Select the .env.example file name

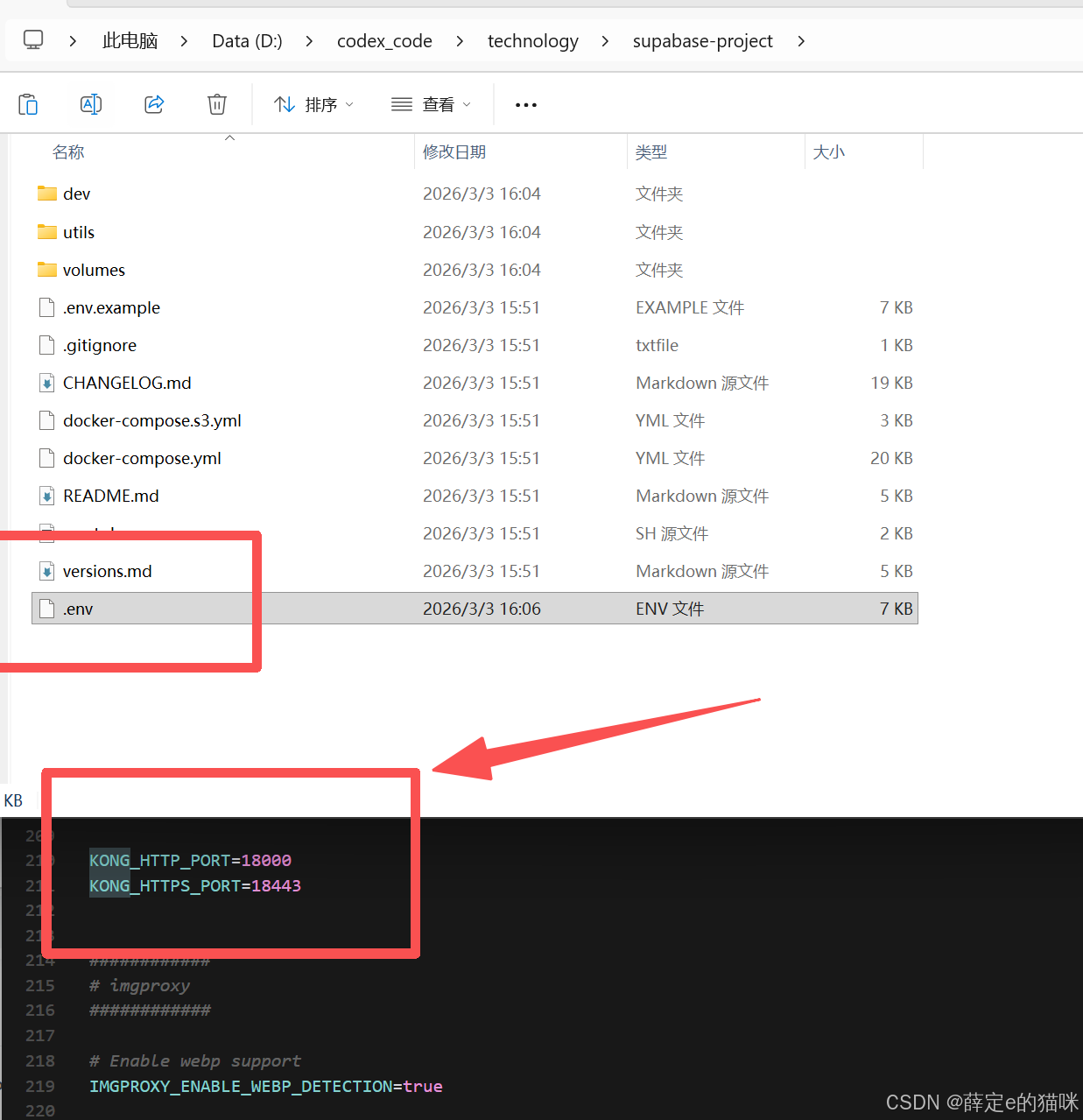point(111,307)
